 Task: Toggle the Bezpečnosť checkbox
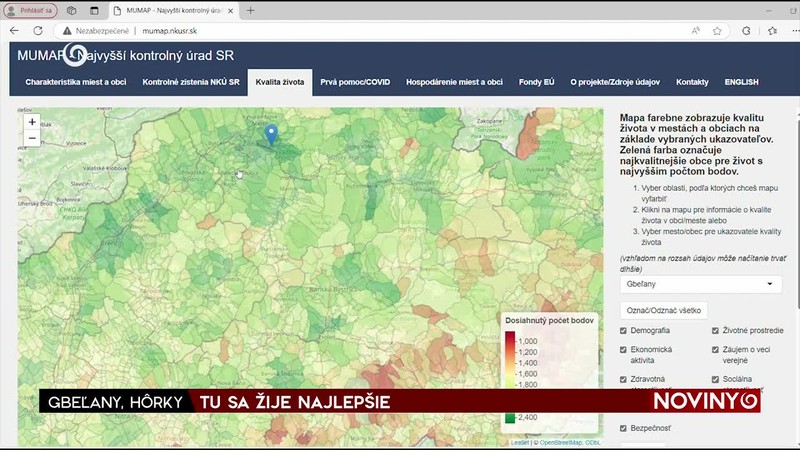coord(623,429)
